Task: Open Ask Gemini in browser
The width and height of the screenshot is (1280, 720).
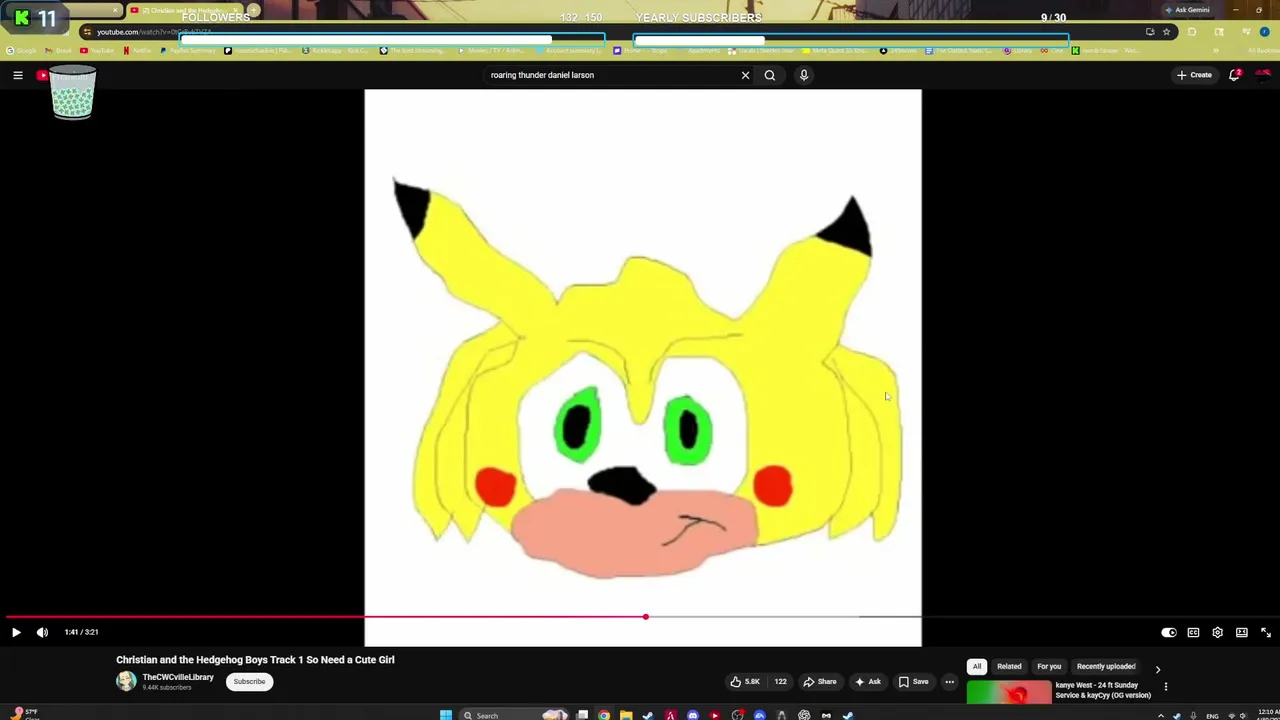Action: click(1187, 10)
